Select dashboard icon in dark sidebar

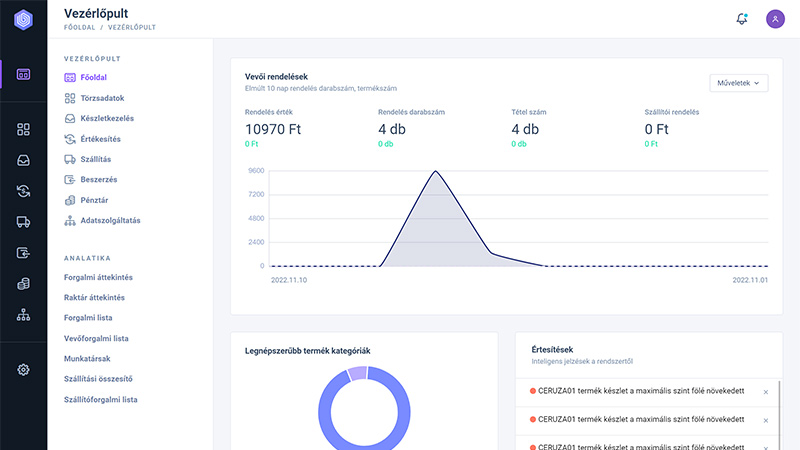(x=23, y=74)
